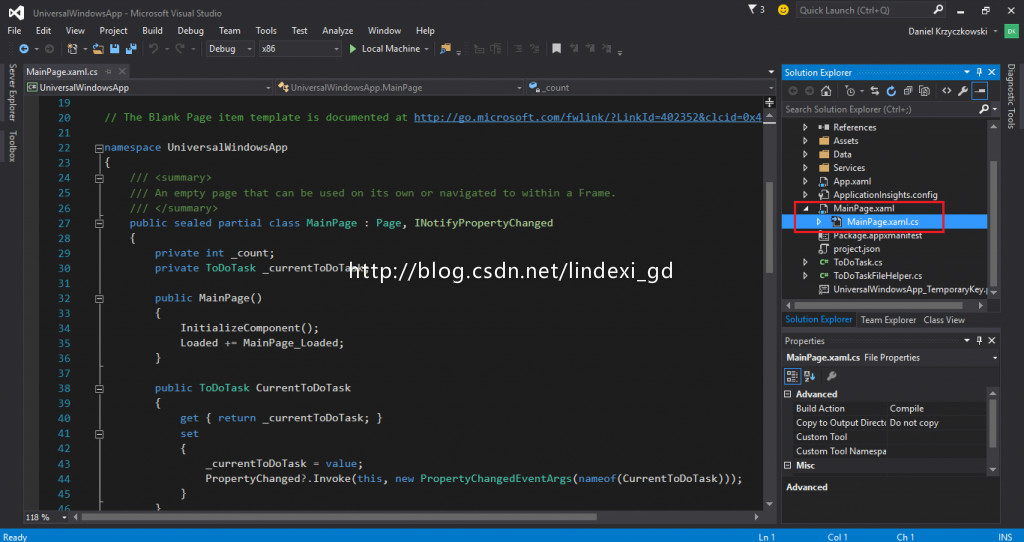The image size is (1024, 542).
Task: Open the Server Explorer side tab
Action: coord(12,92)
